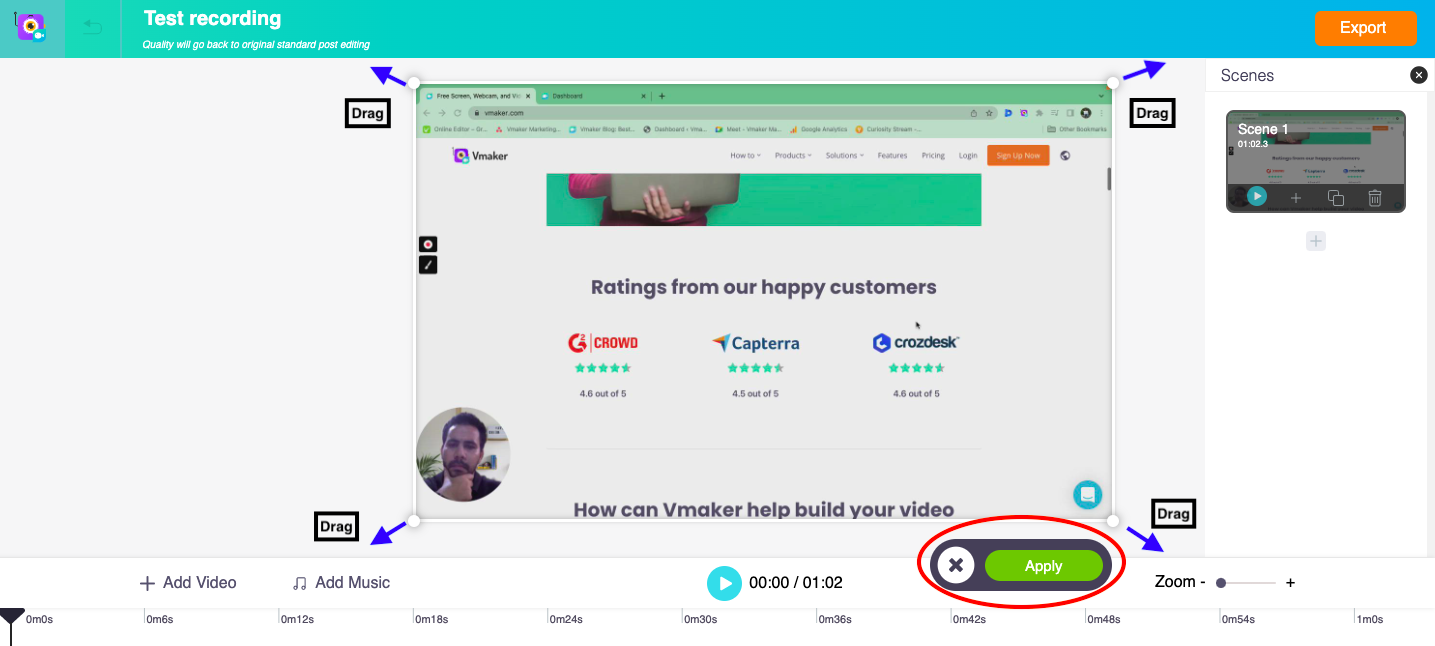Click the Zoom slider handle
The width and height of the screenshot is (1435, 646).
[1221, 583]
